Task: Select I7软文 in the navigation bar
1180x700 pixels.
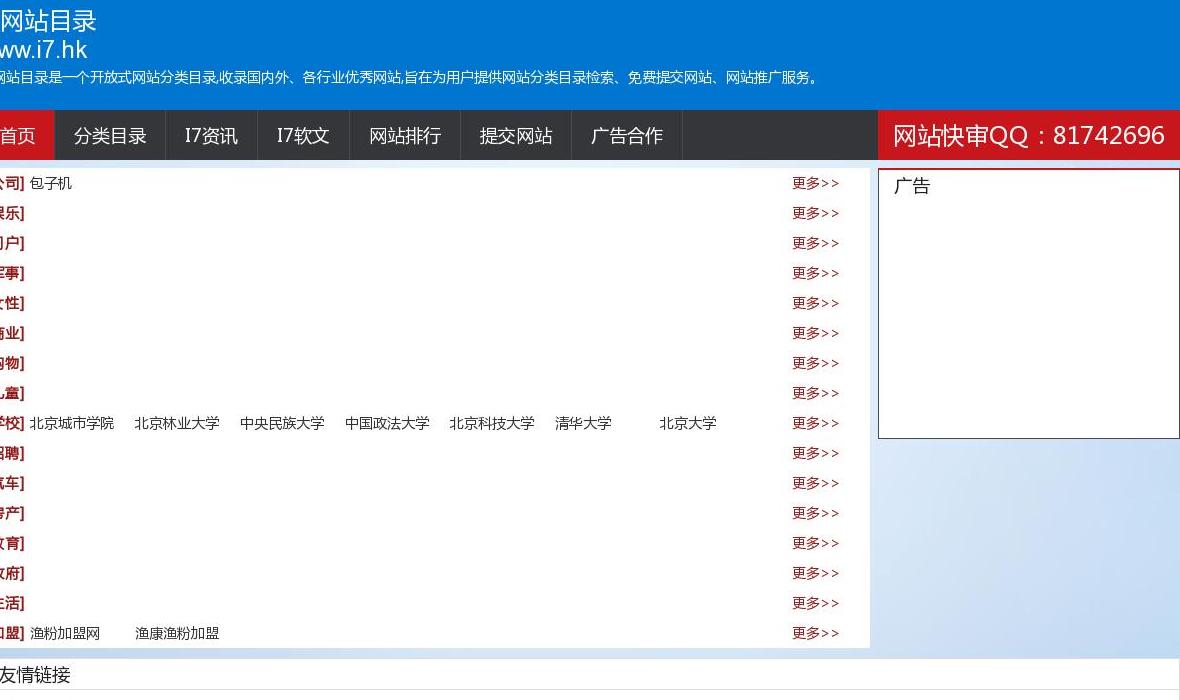Action: click(x=303, y=135)
